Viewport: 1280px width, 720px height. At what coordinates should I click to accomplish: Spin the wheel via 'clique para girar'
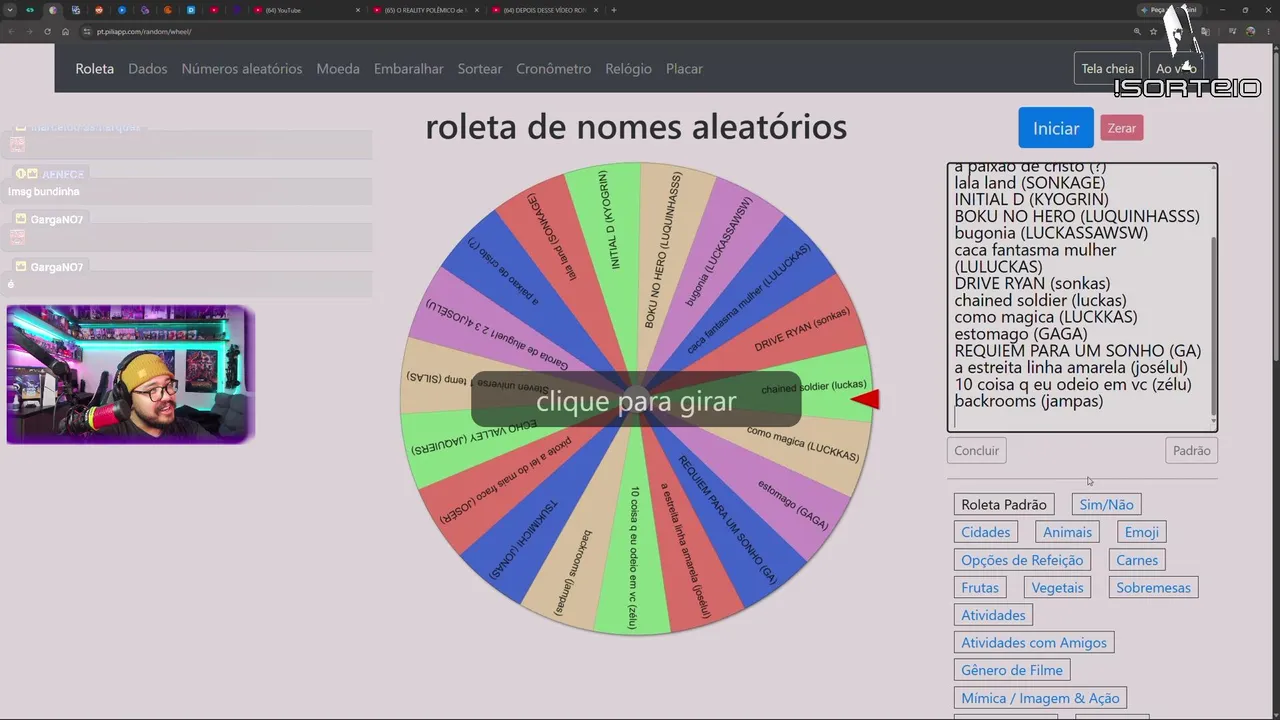636,401
